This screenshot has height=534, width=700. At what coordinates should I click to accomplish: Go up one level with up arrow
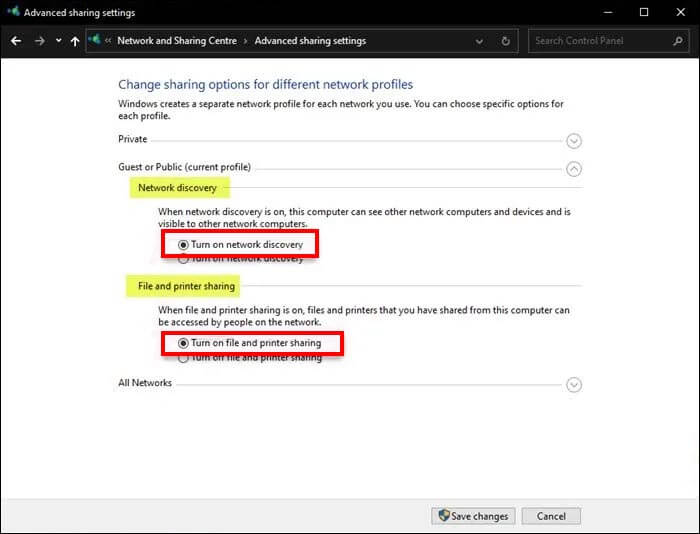(x=75, y=41)
